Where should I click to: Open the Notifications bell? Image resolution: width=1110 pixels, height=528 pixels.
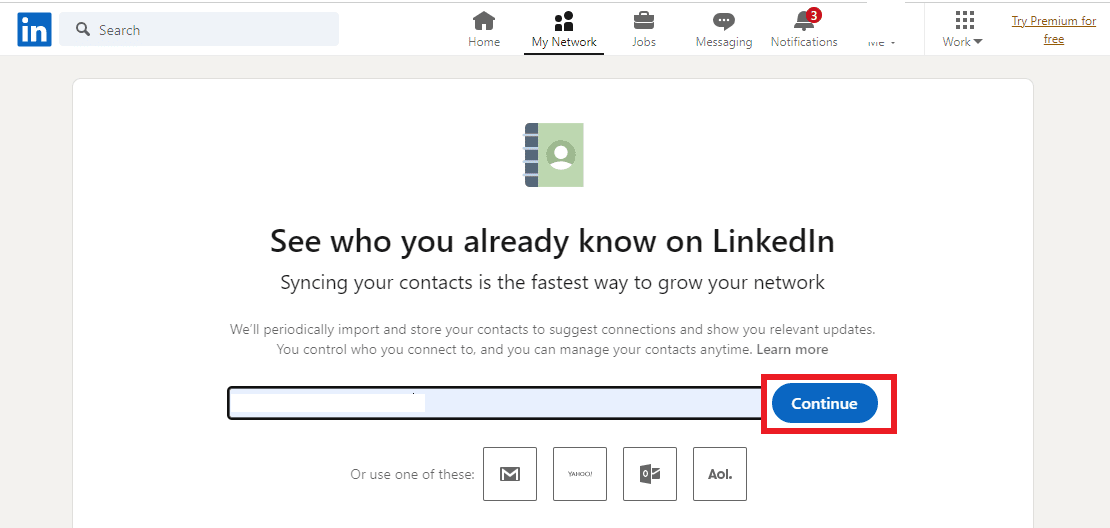click(x=805, y=21)
